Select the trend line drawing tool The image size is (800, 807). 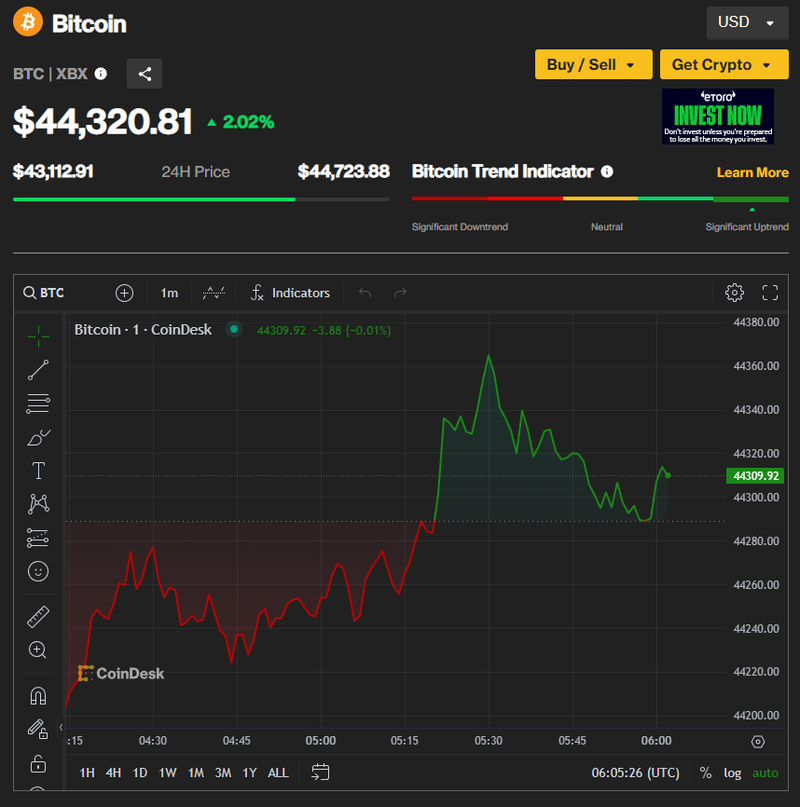pyautogui.click(x=38, y=370)
